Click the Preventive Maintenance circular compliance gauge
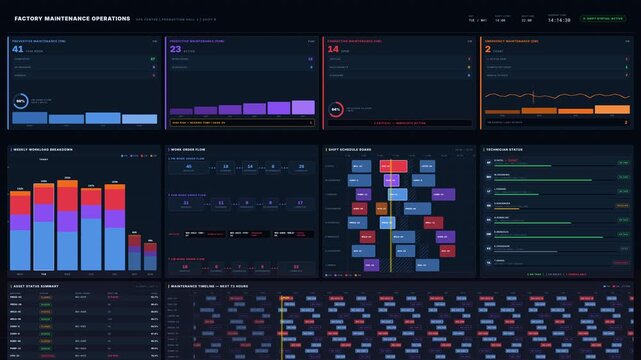This screenshot has width=641, height=360. tap(20, 101)
